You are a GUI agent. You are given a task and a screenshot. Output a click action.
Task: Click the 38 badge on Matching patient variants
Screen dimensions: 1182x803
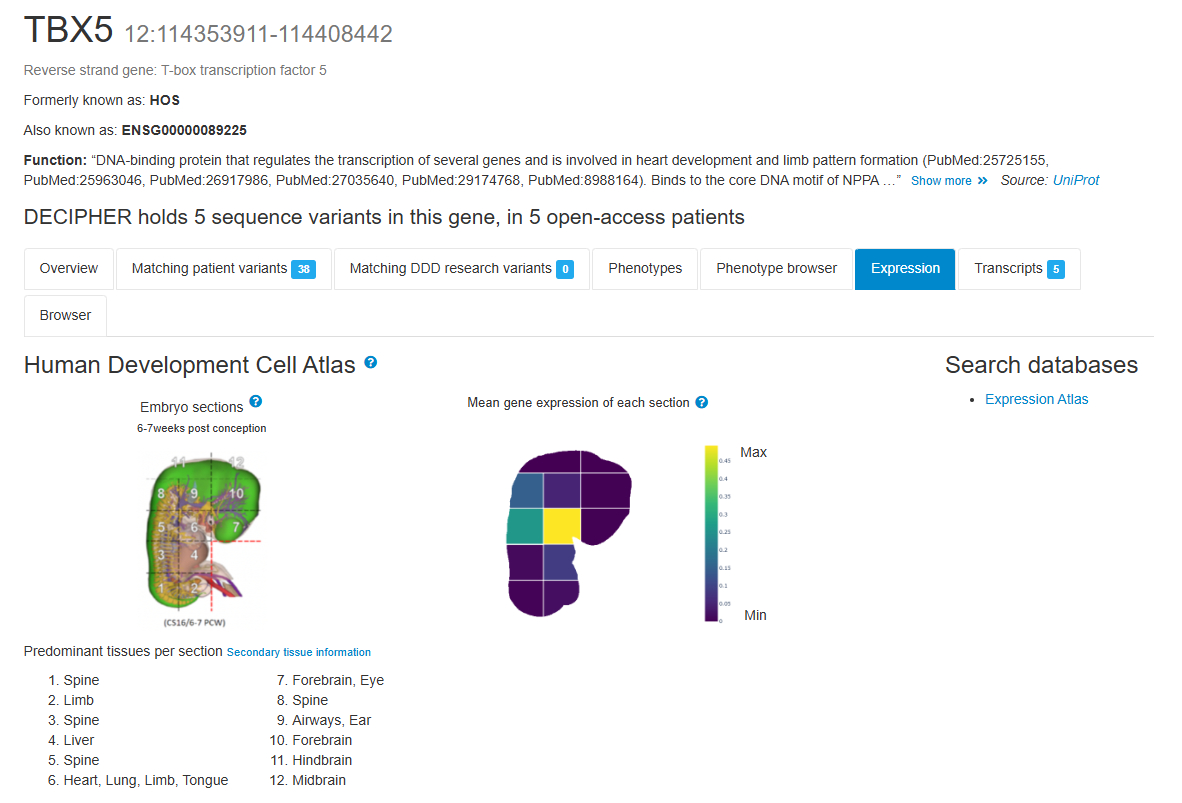303,269
